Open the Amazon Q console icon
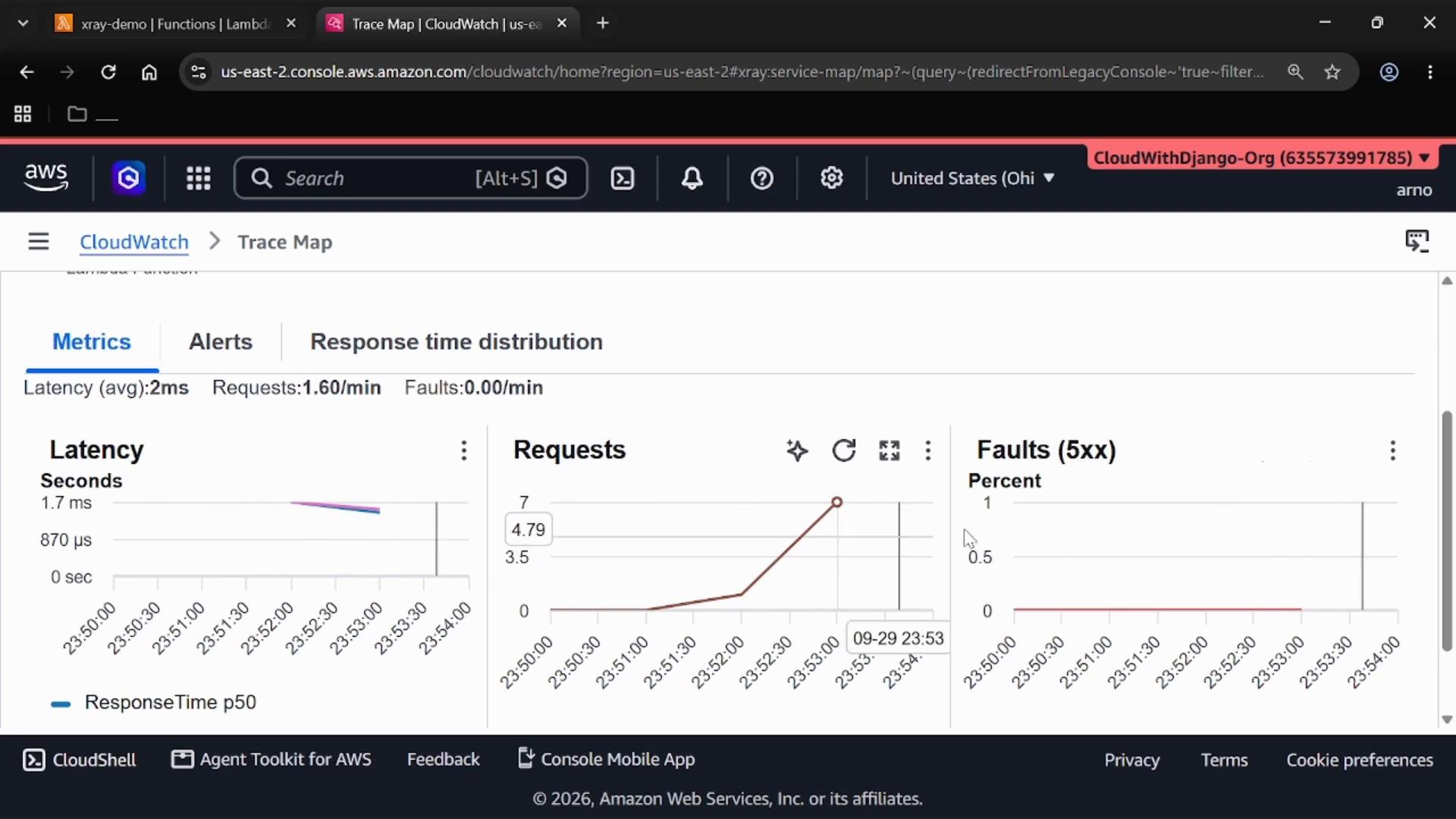The image size is (1456, 819). pyautogui.click(x=129, y=178)
